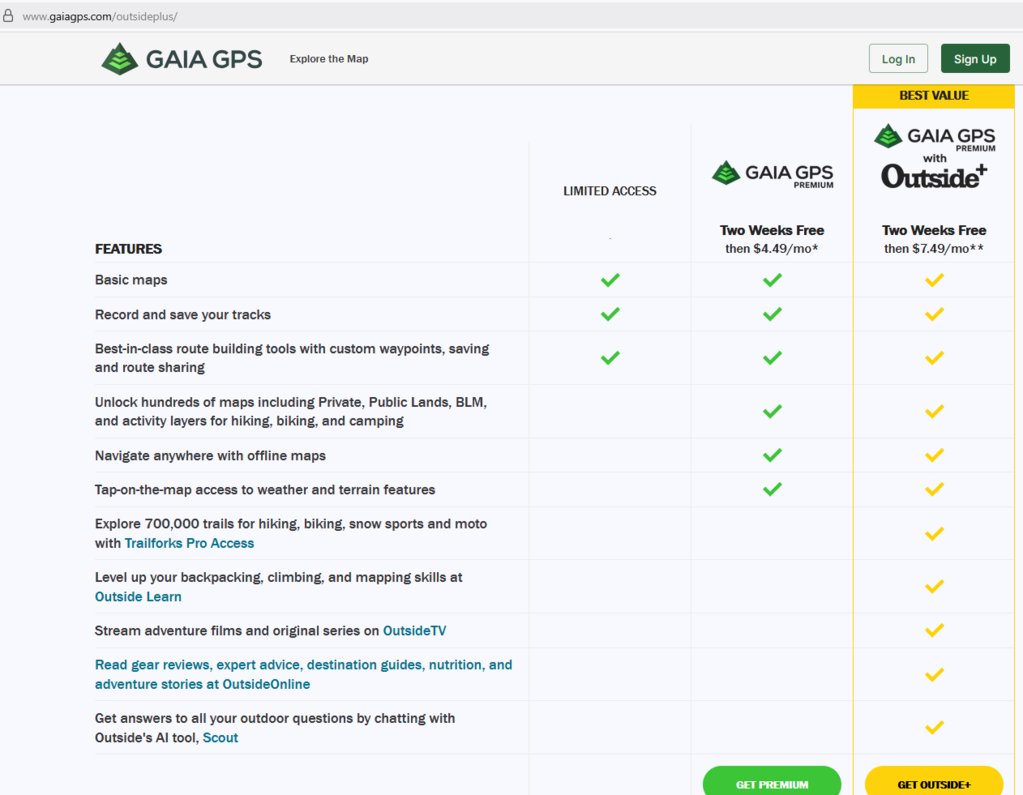Click the Gaia GPS logo in the header
The width and height of the screenshot is (1023, 795).
(182, 59)
